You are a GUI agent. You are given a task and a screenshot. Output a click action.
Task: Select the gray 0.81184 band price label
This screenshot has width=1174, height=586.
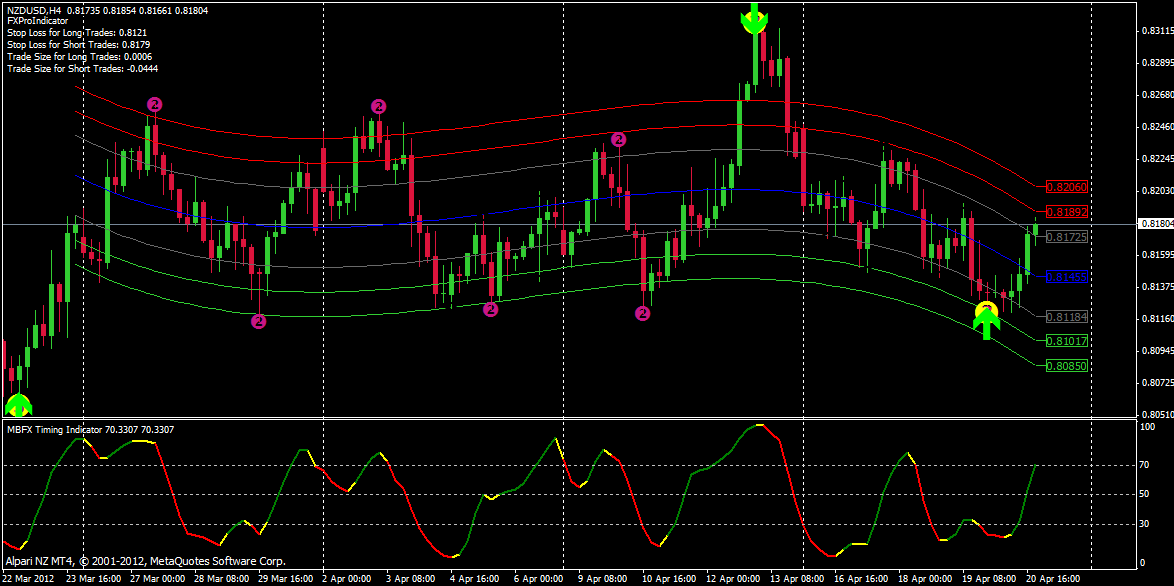click(1066, 317)
